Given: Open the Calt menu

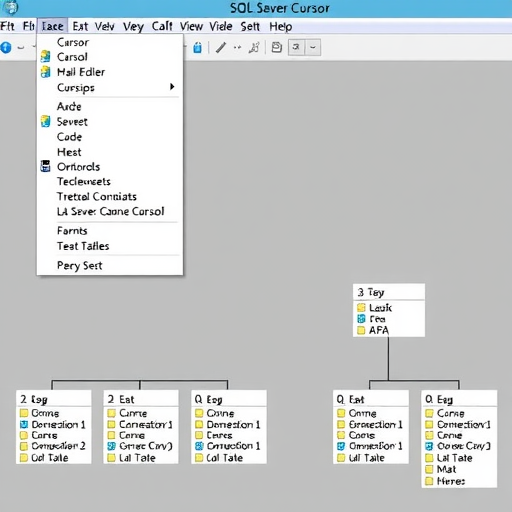Looking at the screenshot, I should coord(162,26).
